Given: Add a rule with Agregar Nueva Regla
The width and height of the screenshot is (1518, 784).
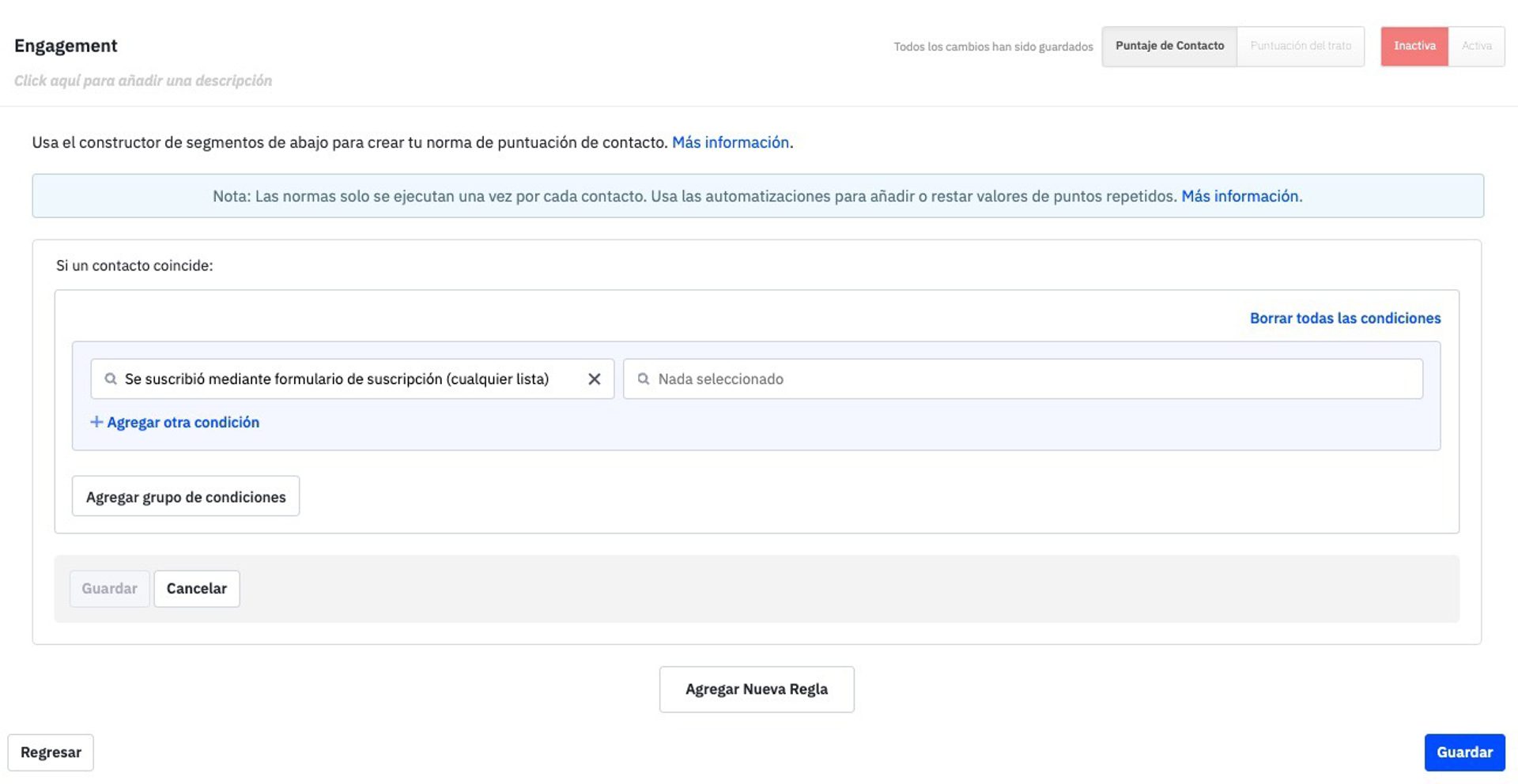Looking at the screenshot, I should (x=757, y=689).
